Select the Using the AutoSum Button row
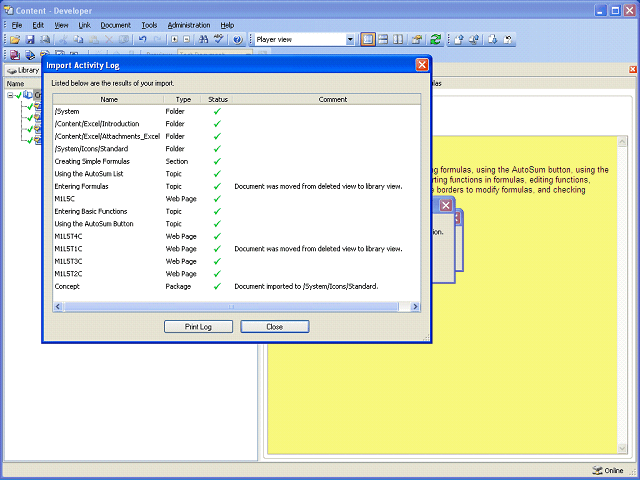The image size is (640, 480). 237,224
